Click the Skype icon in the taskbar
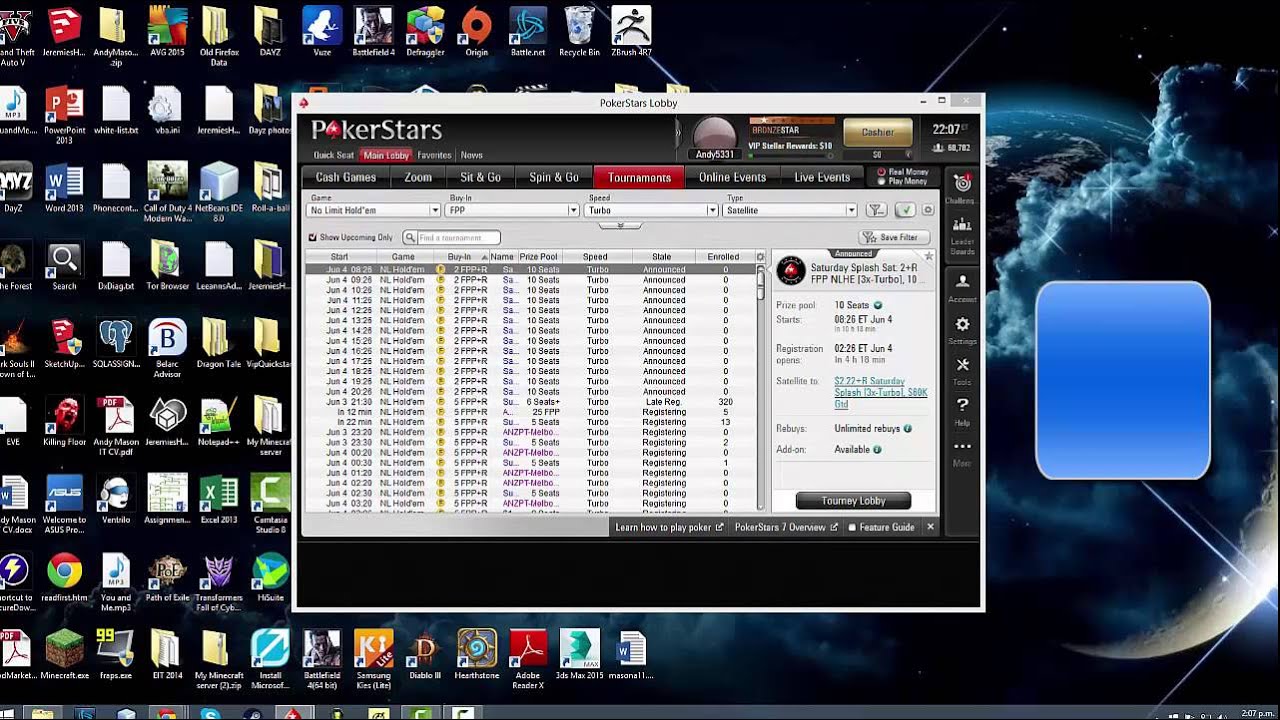1280x720 pixels. point(209,714)
